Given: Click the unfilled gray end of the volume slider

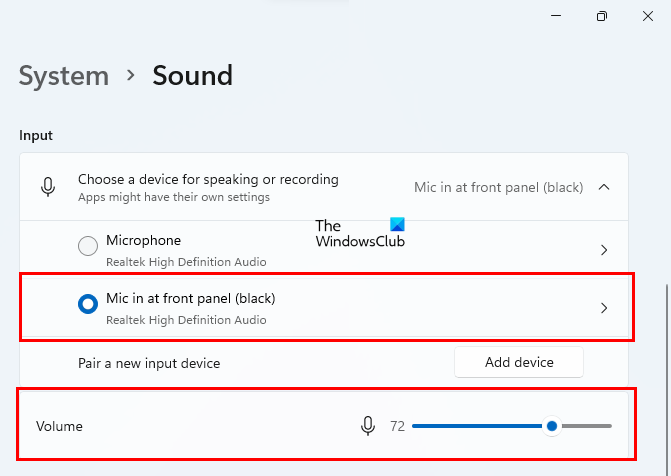Looking at the screenshot, I should click(590, 426).
